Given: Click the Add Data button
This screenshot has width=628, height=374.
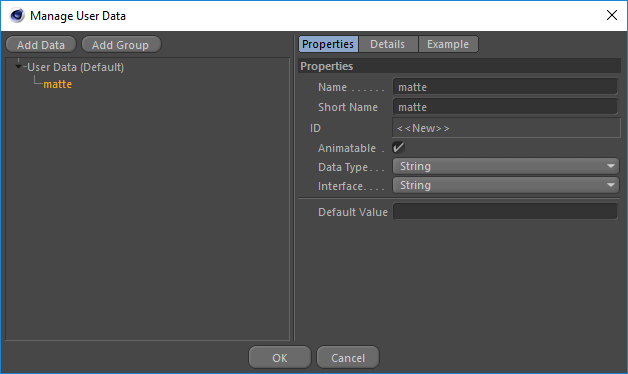Looking at the screenshot, I should (x=41, y=44).
